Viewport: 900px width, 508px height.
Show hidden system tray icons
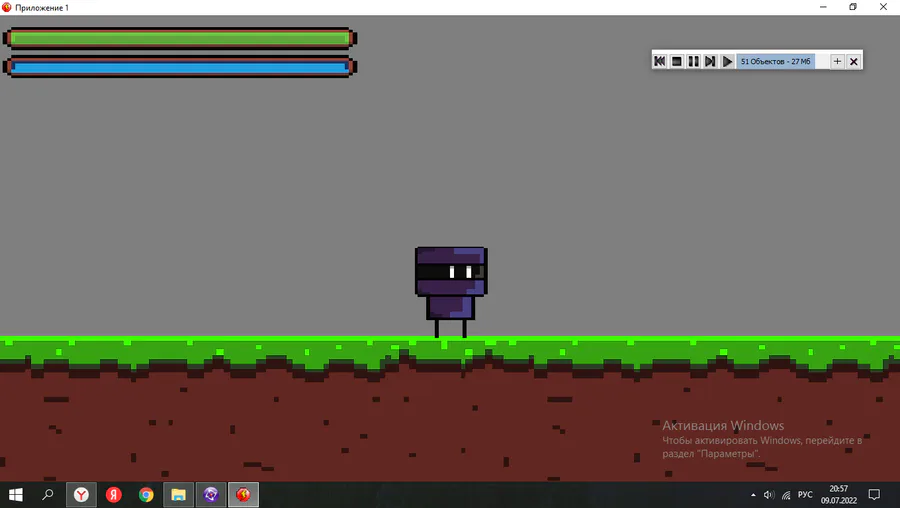point(753,495)
